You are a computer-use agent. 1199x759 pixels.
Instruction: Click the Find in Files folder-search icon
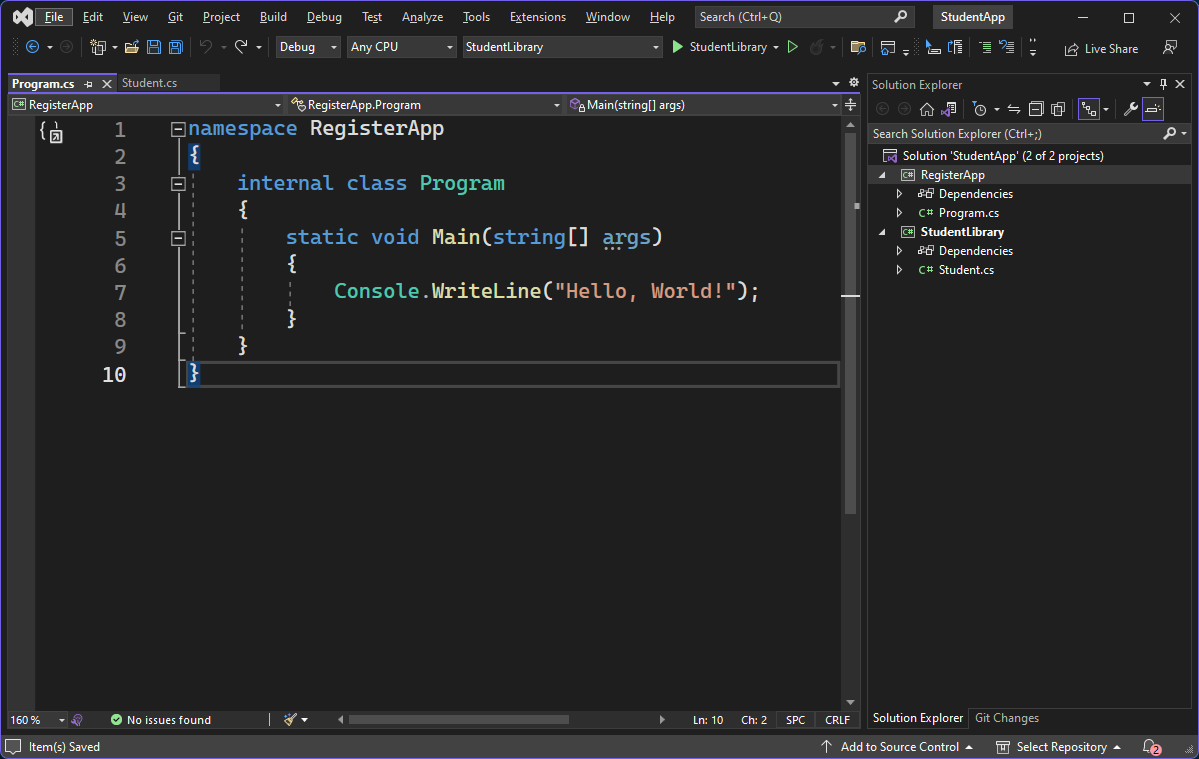pos(858,47)
